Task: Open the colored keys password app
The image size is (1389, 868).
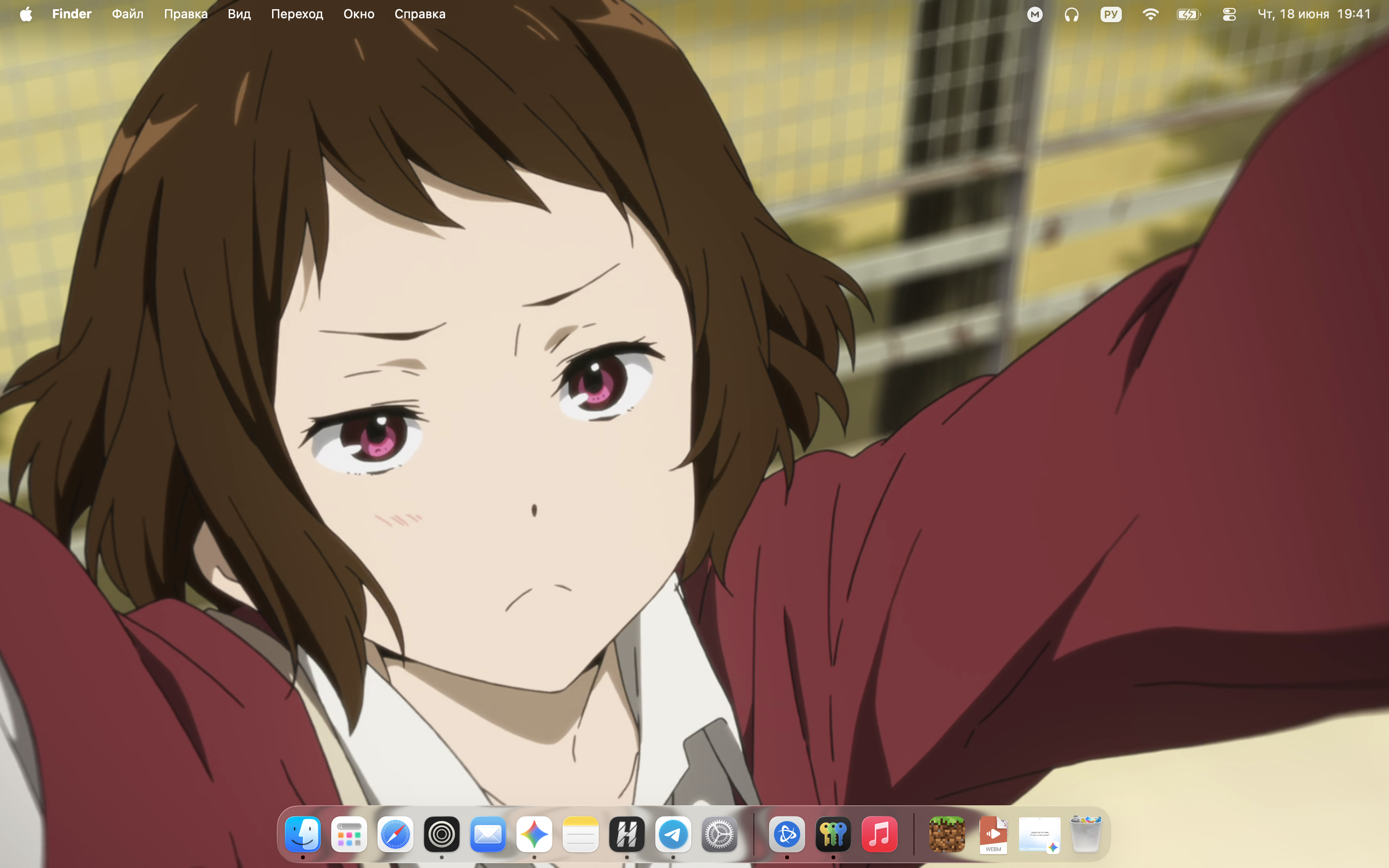Action: pyautogui.click(x=833, y=834)
